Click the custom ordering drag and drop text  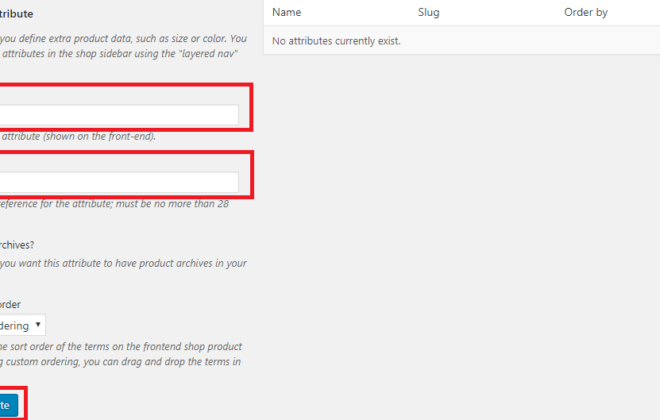[122, 362]
